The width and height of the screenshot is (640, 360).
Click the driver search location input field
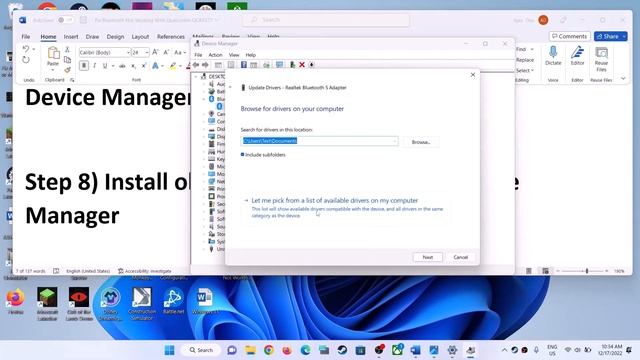click(x=319, y=141)
